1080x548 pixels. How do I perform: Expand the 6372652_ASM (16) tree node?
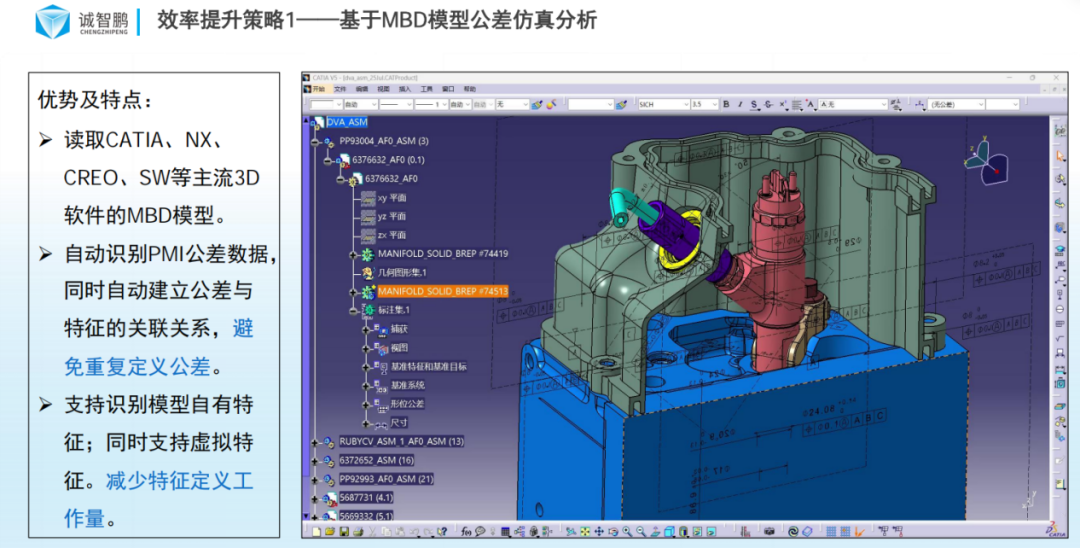click(315, 461)
